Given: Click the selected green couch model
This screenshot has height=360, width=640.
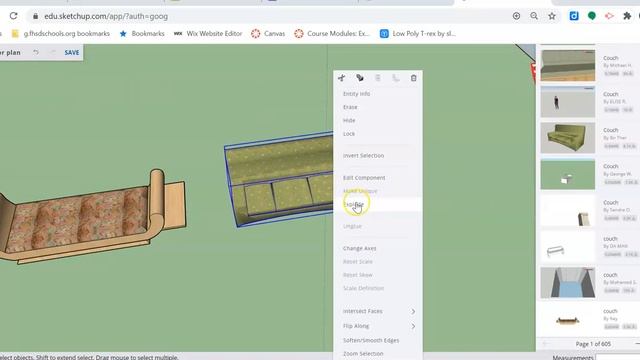Looking at the screenshot, I should pyautogui.click(x=279, y=180).
